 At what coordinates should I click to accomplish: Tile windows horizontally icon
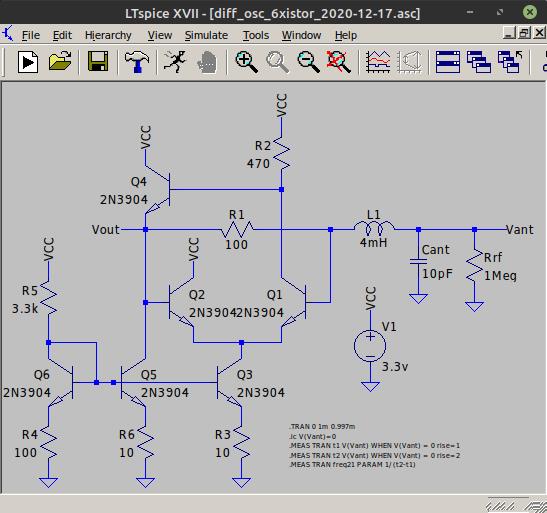(x=448, y=62)
